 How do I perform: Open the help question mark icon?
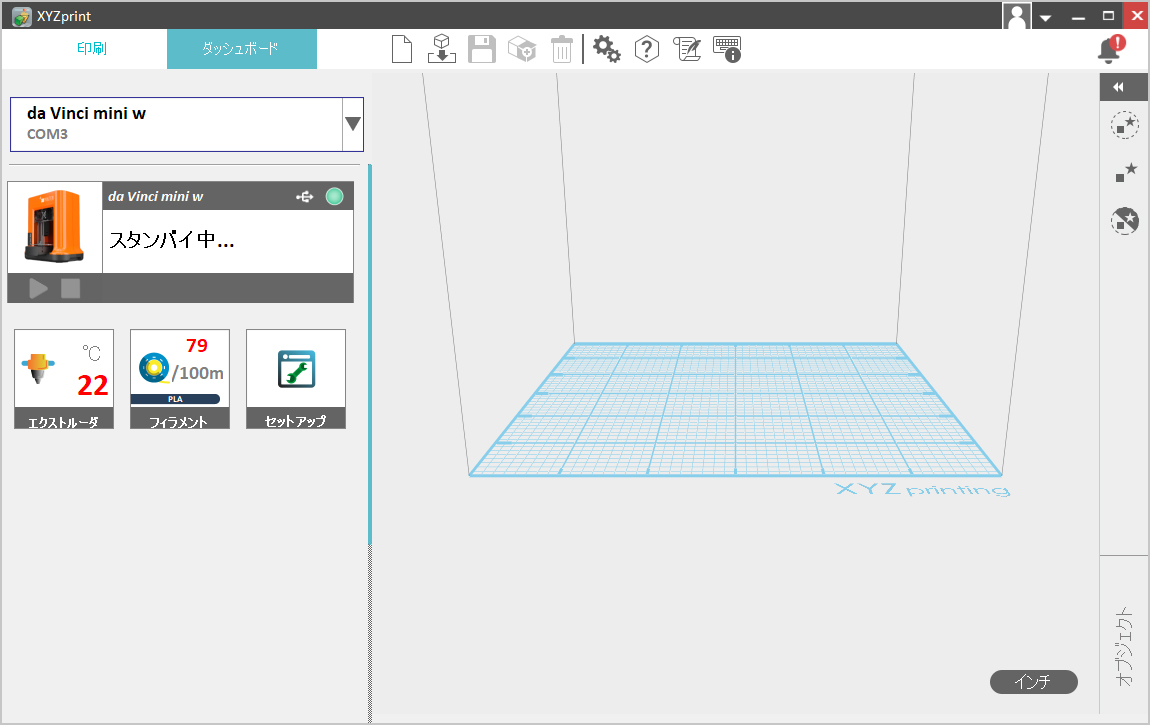click(647, 49)
